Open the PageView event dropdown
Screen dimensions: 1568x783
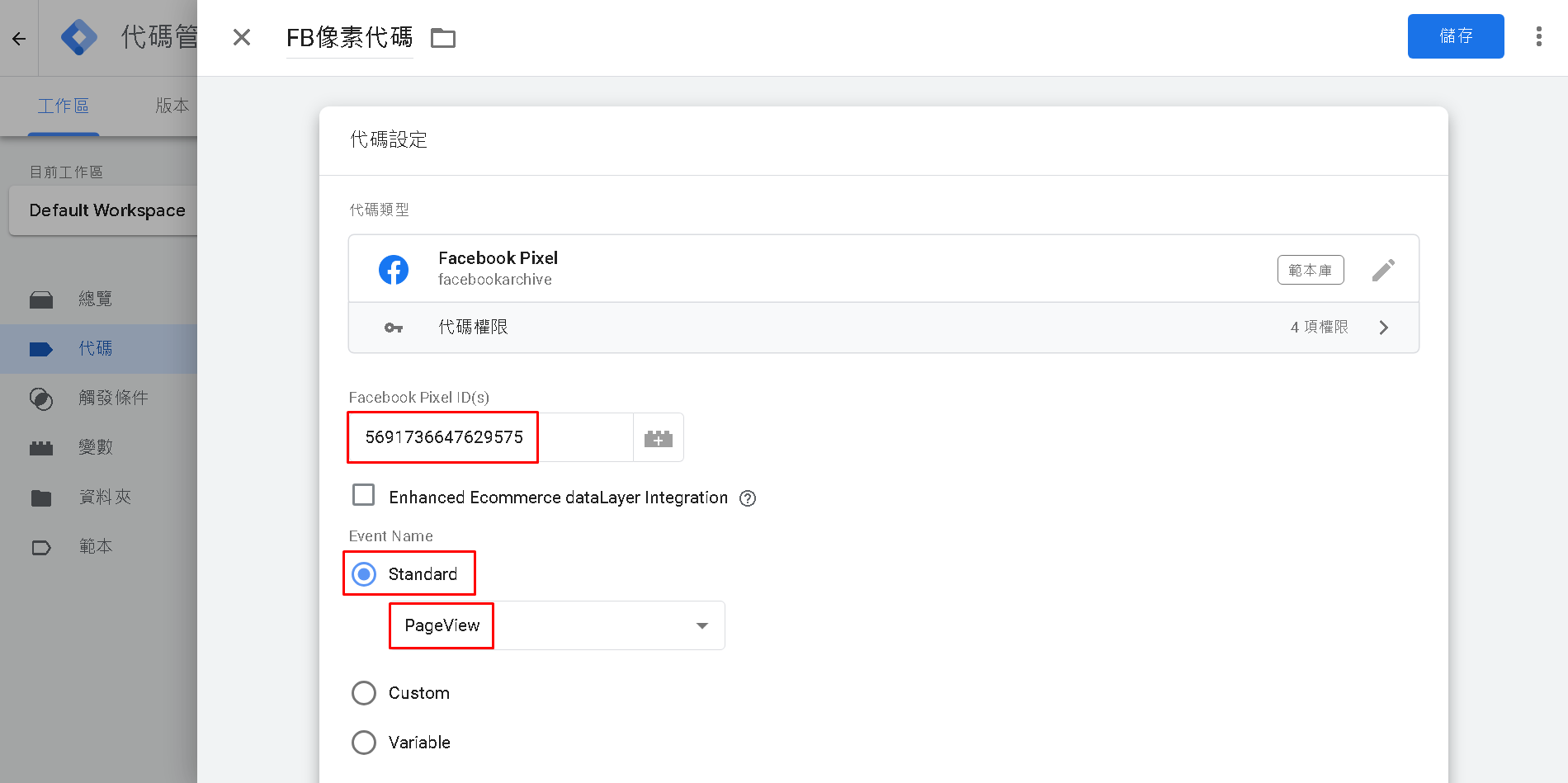(x=557, y=625)
